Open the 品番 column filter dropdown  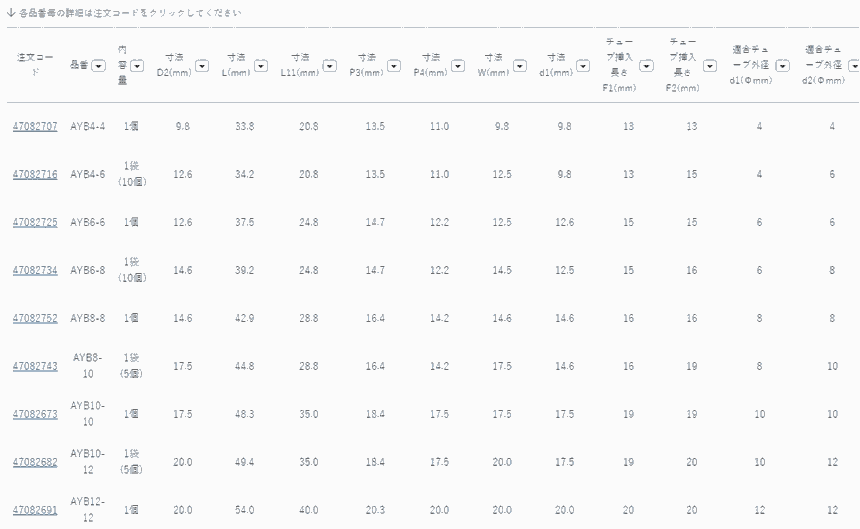pyautogui.click(x=98, y=66)
